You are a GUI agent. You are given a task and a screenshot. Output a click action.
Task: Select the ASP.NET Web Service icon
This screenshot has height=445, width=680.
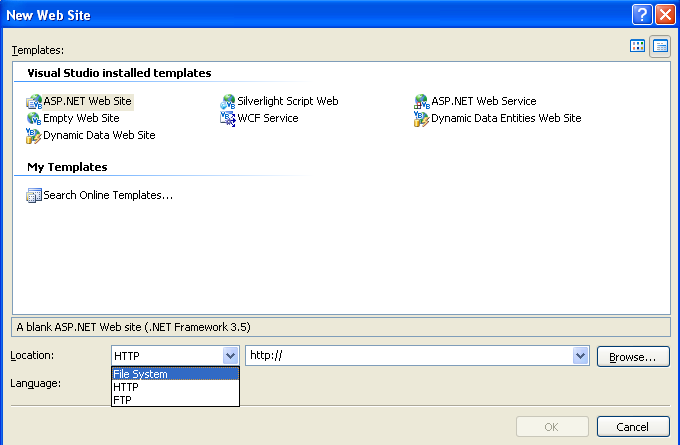[422, 101]
